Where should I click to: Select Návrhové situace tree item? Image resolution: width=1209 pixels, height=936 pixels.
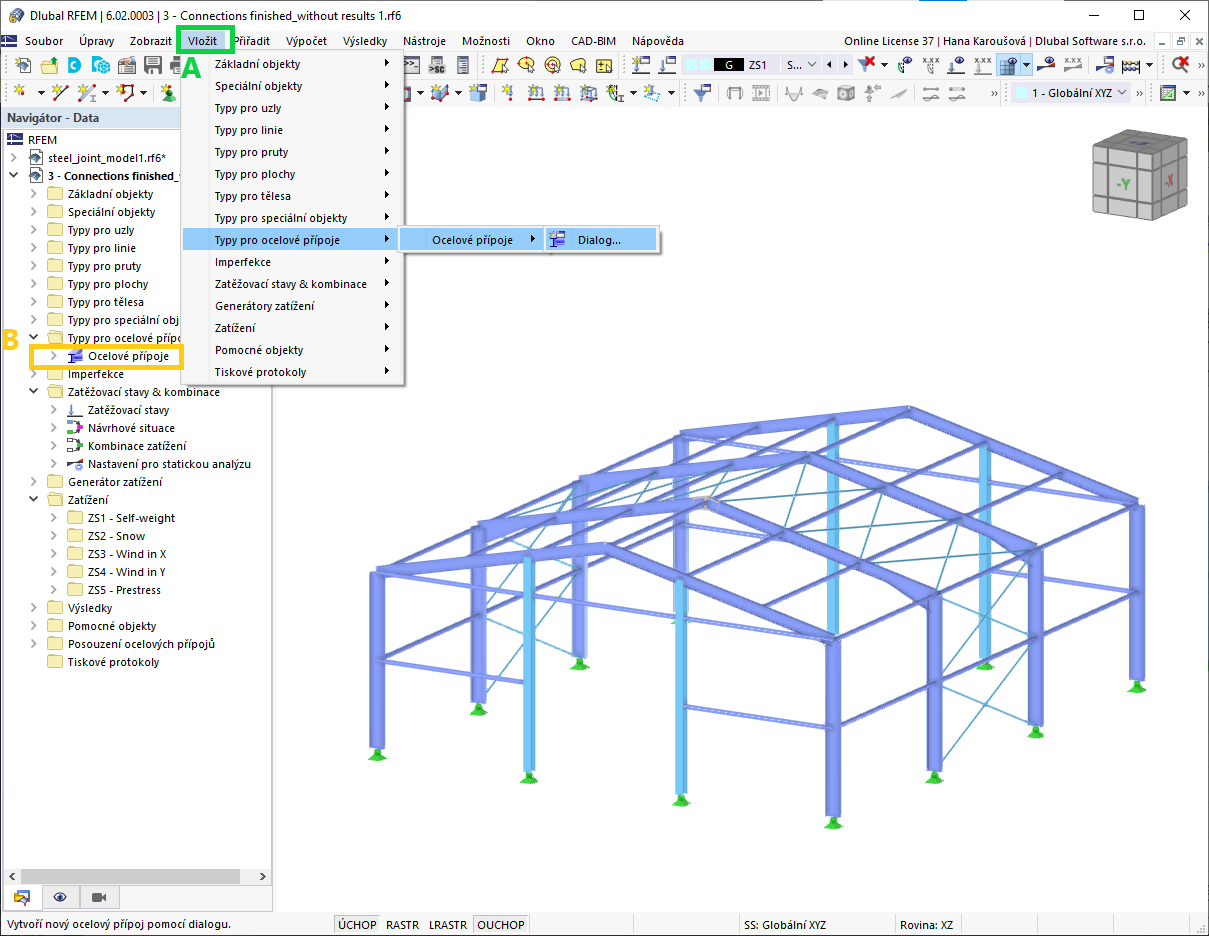131,428
